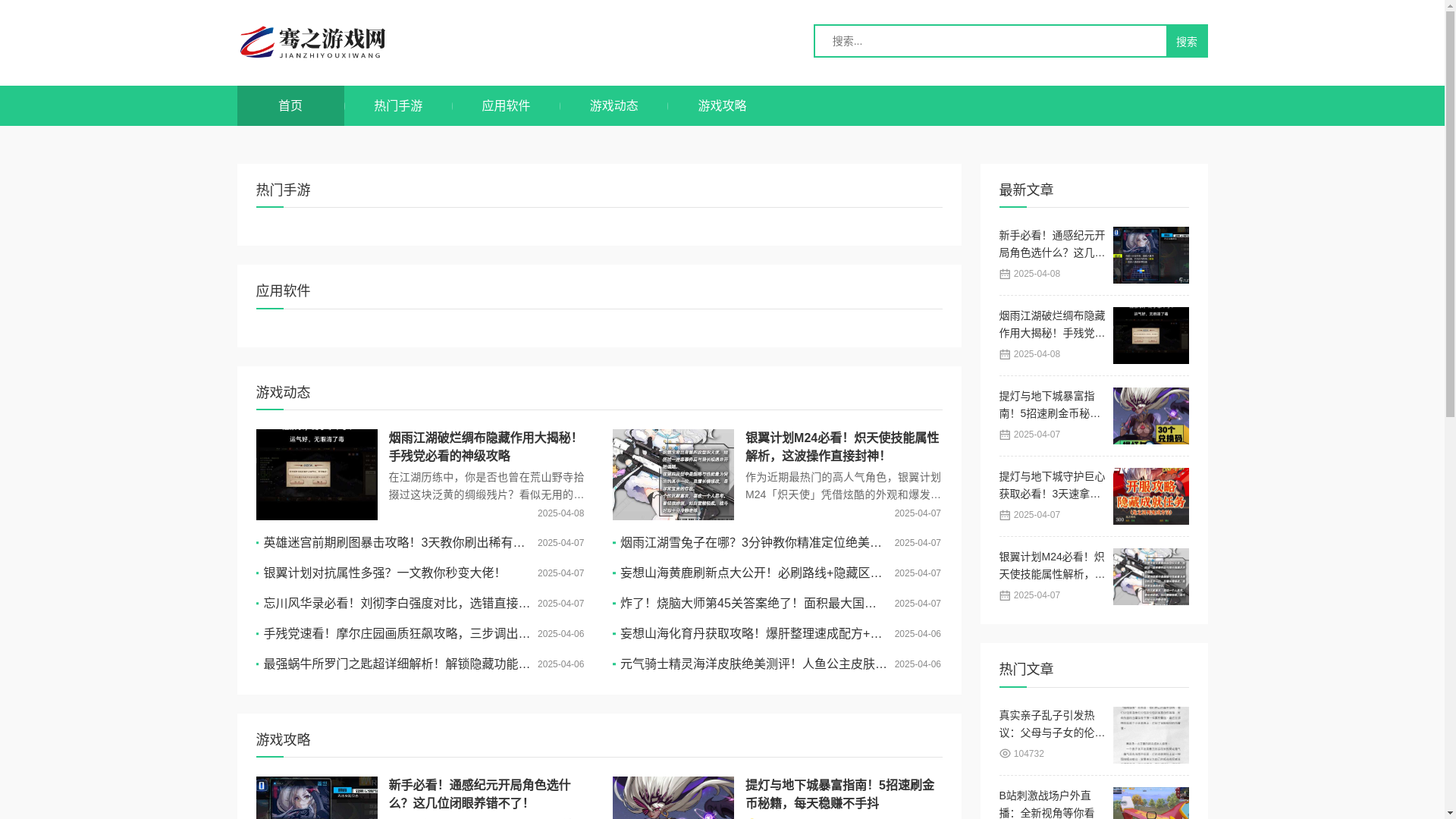Open 通感纪元 thumbnail in 游戏攻略 section
1456x819 pixels.
tap(317, 798)
